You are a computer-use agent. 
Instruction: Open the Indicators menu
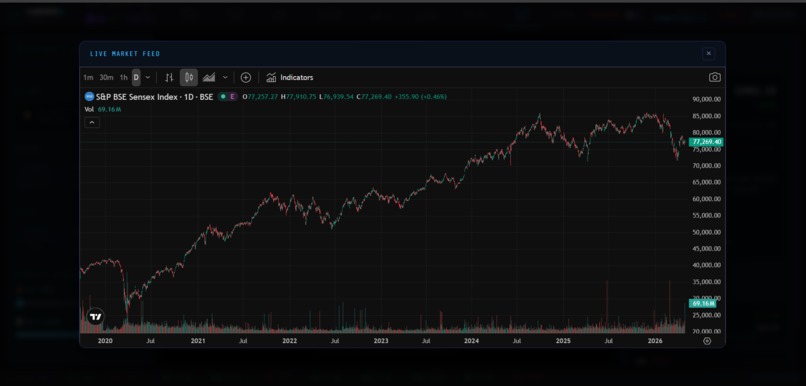(289, 78)
